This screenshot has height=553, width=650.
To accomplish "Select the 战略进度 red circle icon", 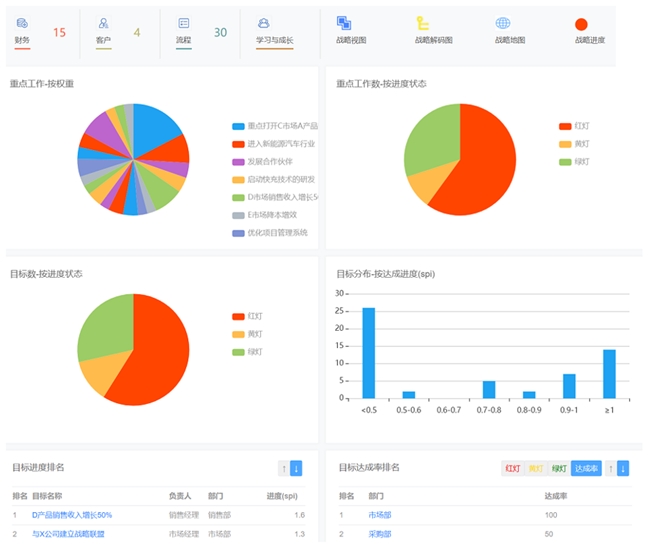I will click(581, 24).
